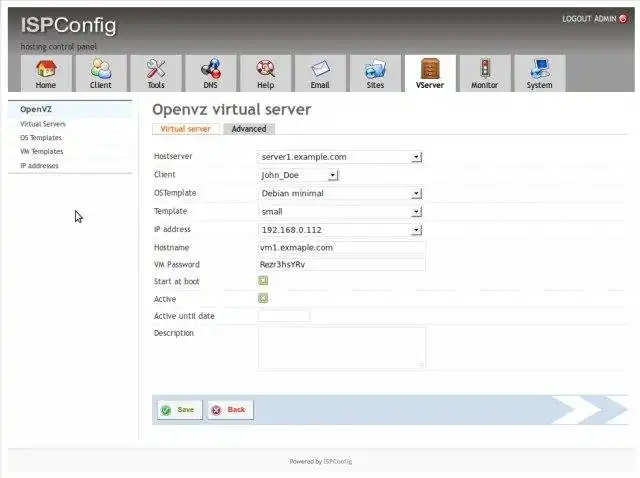This screenshot has height=478, width=640.
Task: Open the OSTemplate dropdown
Action: pyautogui.click(x=340, y=193)
